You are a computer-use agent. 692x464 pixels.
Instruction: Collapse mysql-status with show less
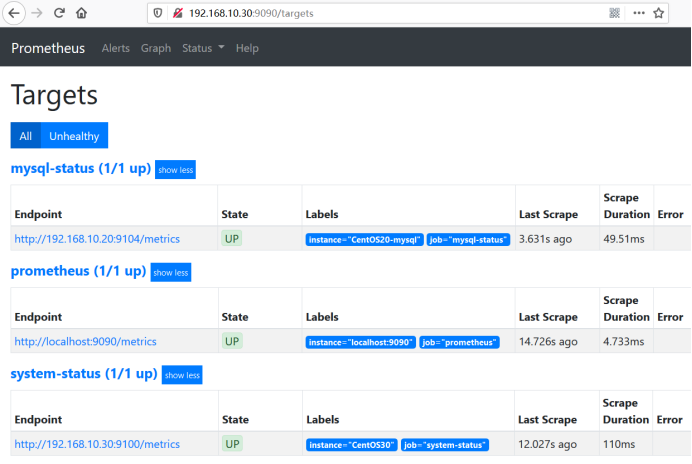[x=175, y=170]
